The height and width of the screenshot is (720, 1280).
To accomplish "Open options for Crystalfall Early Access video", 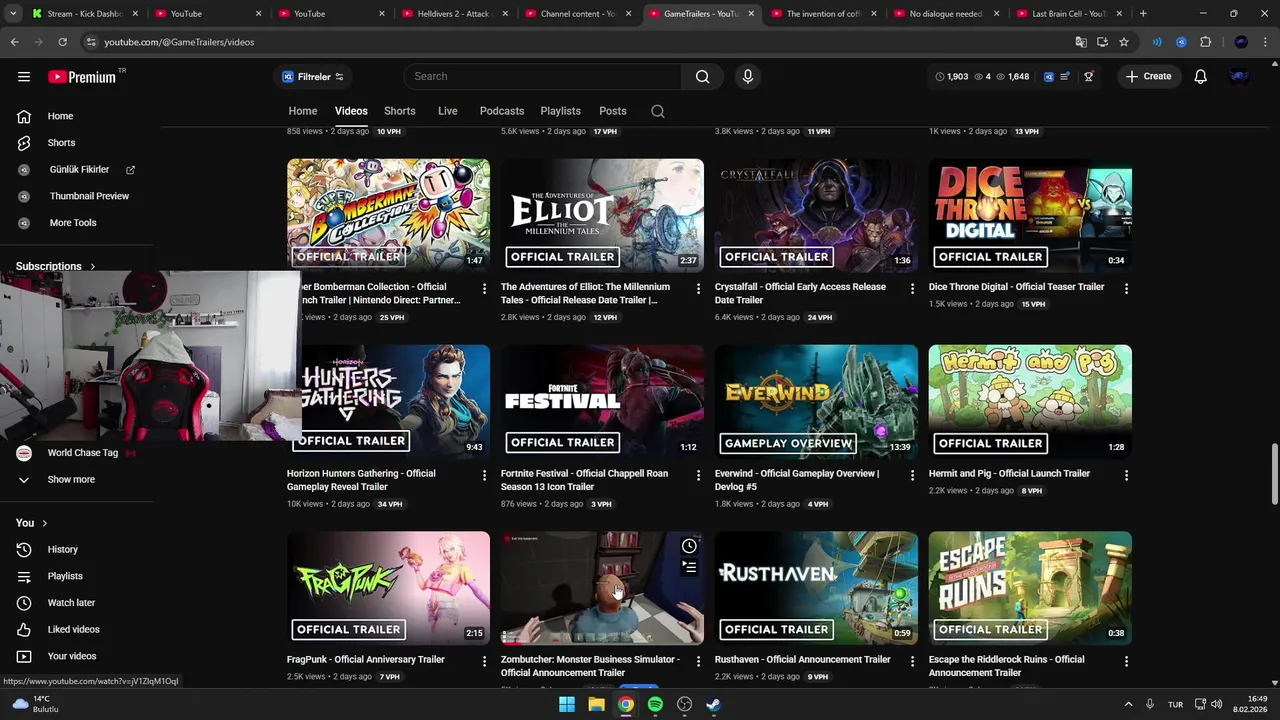I will click(x=912, y=288).
